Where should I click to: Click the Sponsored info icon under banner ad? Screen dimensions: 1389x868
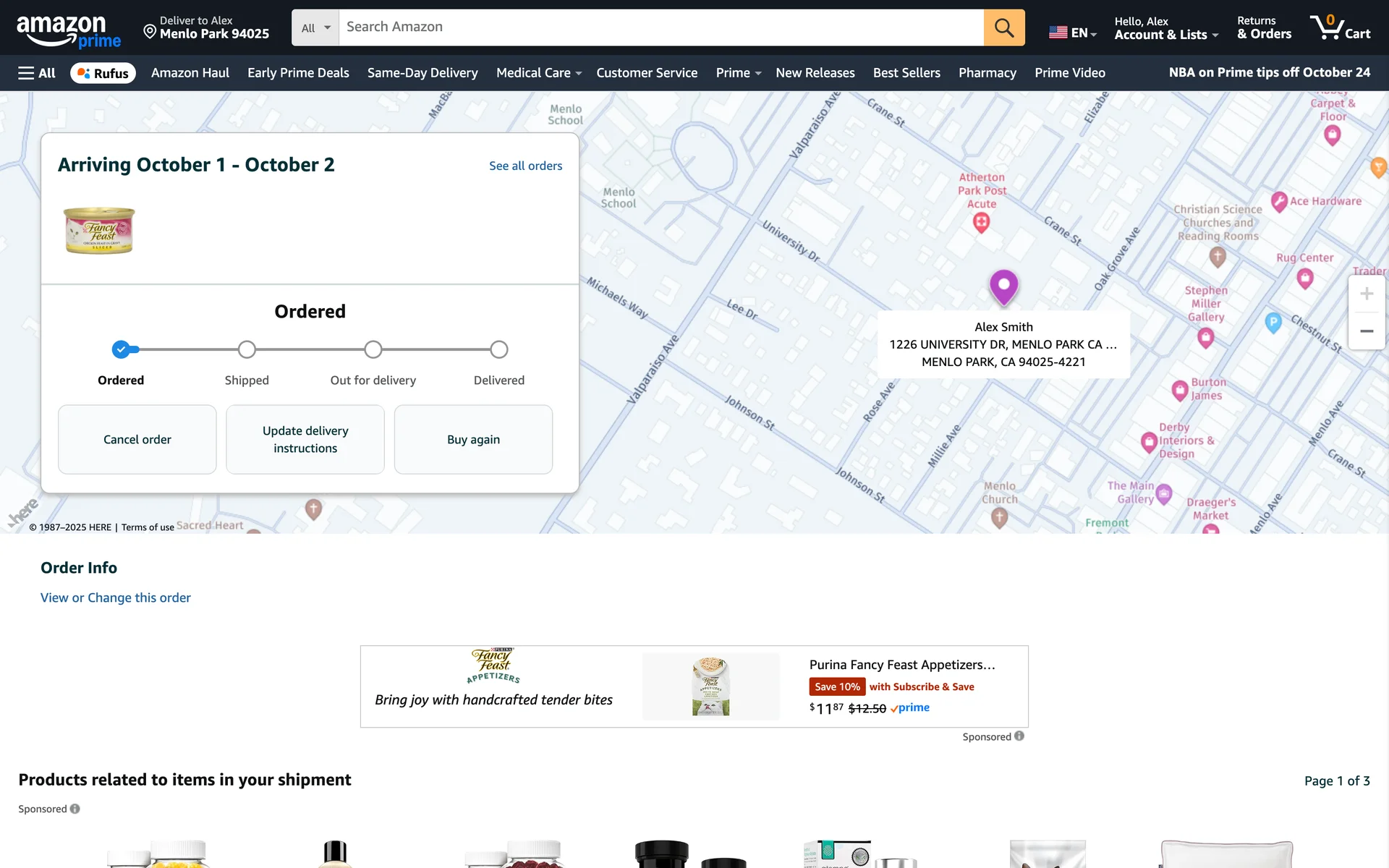click(1019, 736)
